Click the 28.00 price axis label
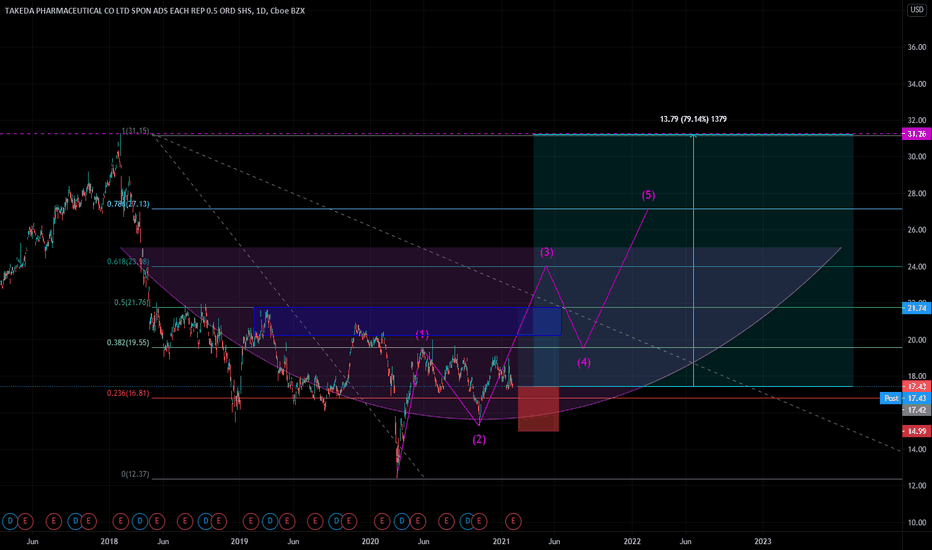The width and height of the screenshot is (932, 550). point(917,193)
